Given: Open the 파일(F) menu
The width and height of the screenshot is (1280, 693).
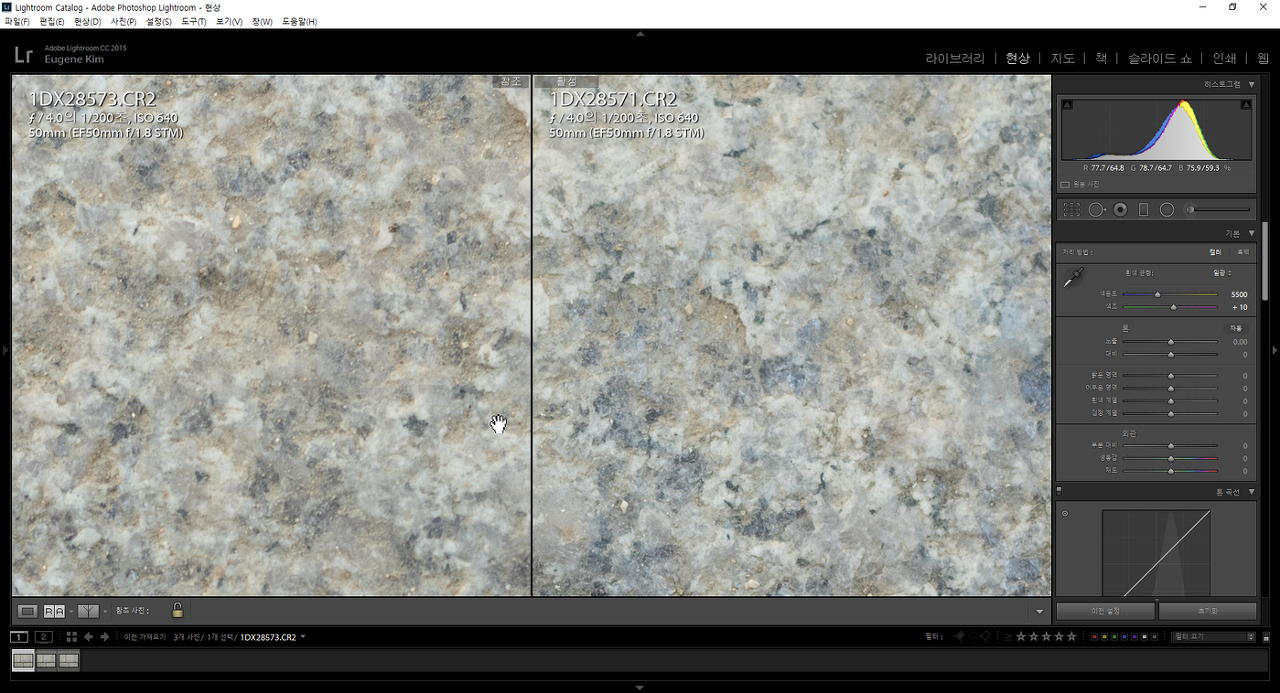Looking at the screenshot, I should coord(17,21).
